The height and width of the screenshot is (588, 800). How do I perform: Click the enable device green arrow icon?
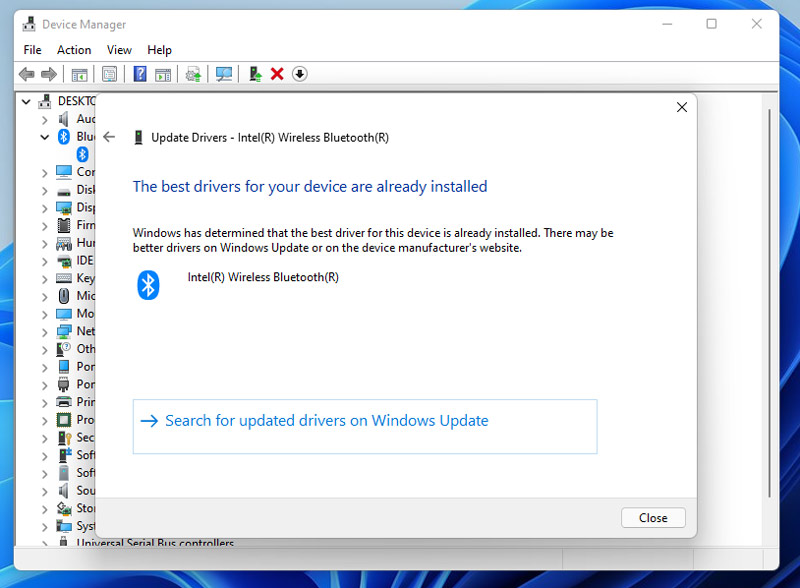(x=255, y=74)
